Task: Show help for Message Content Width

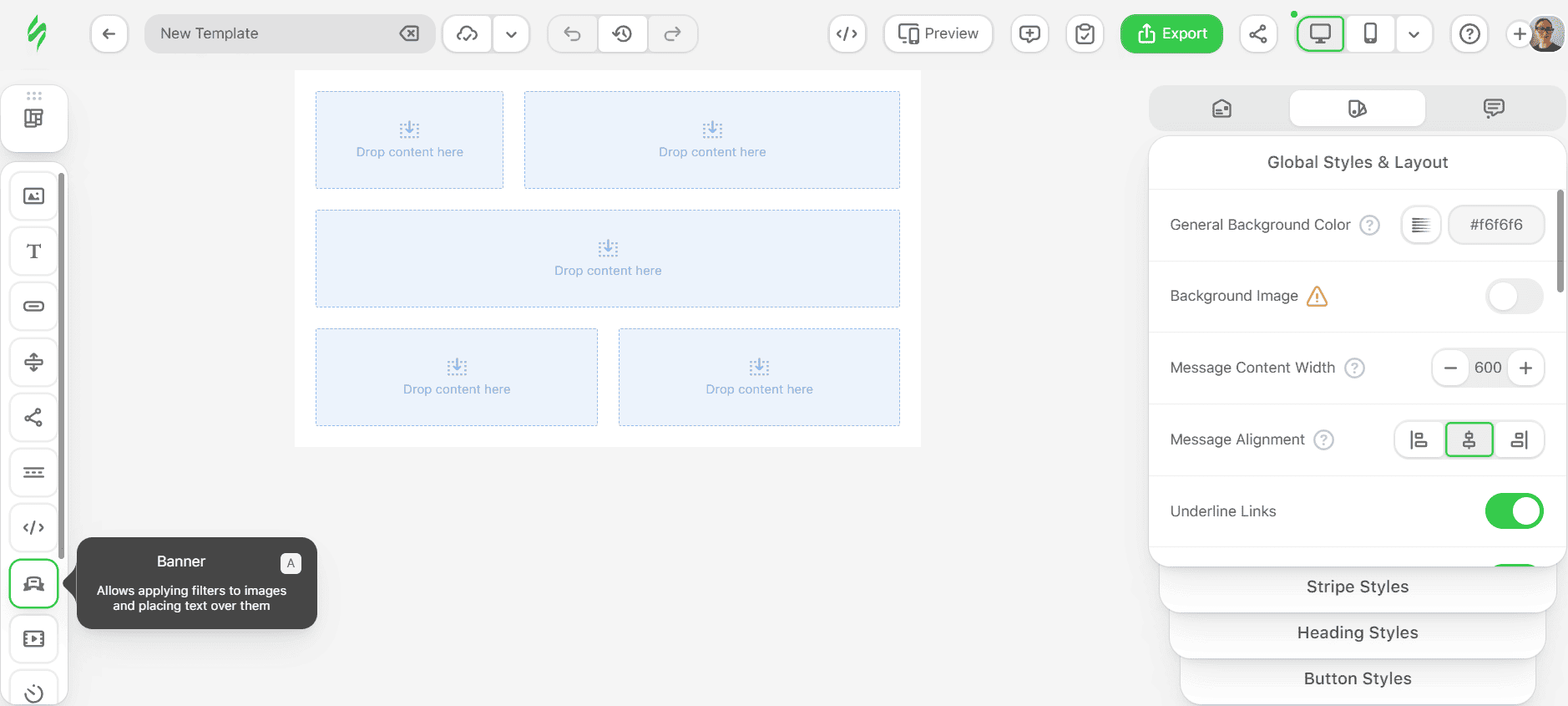Action: click(x=1354, y=368)
